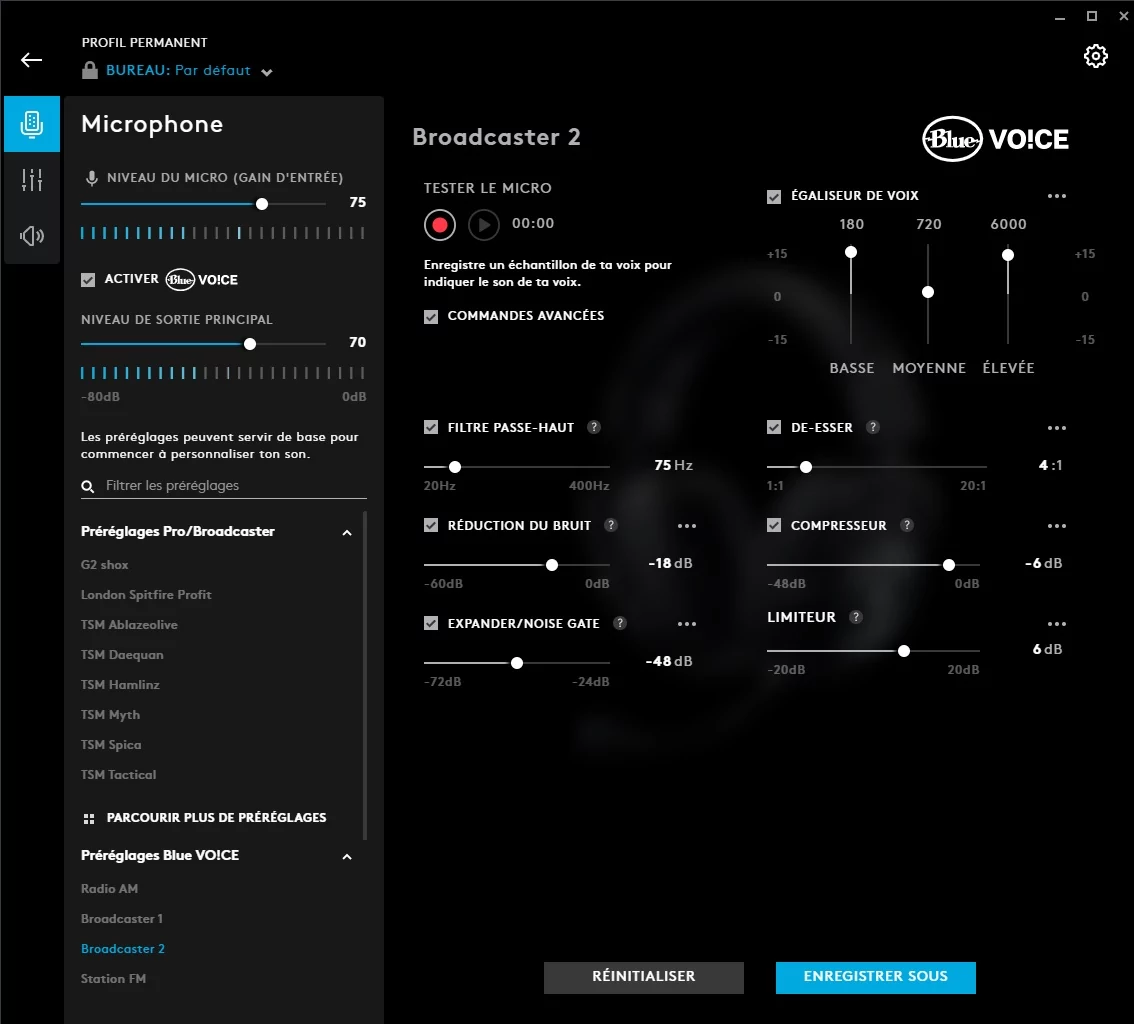Click the De-Esser ratio slider handle

pos(806,467)
